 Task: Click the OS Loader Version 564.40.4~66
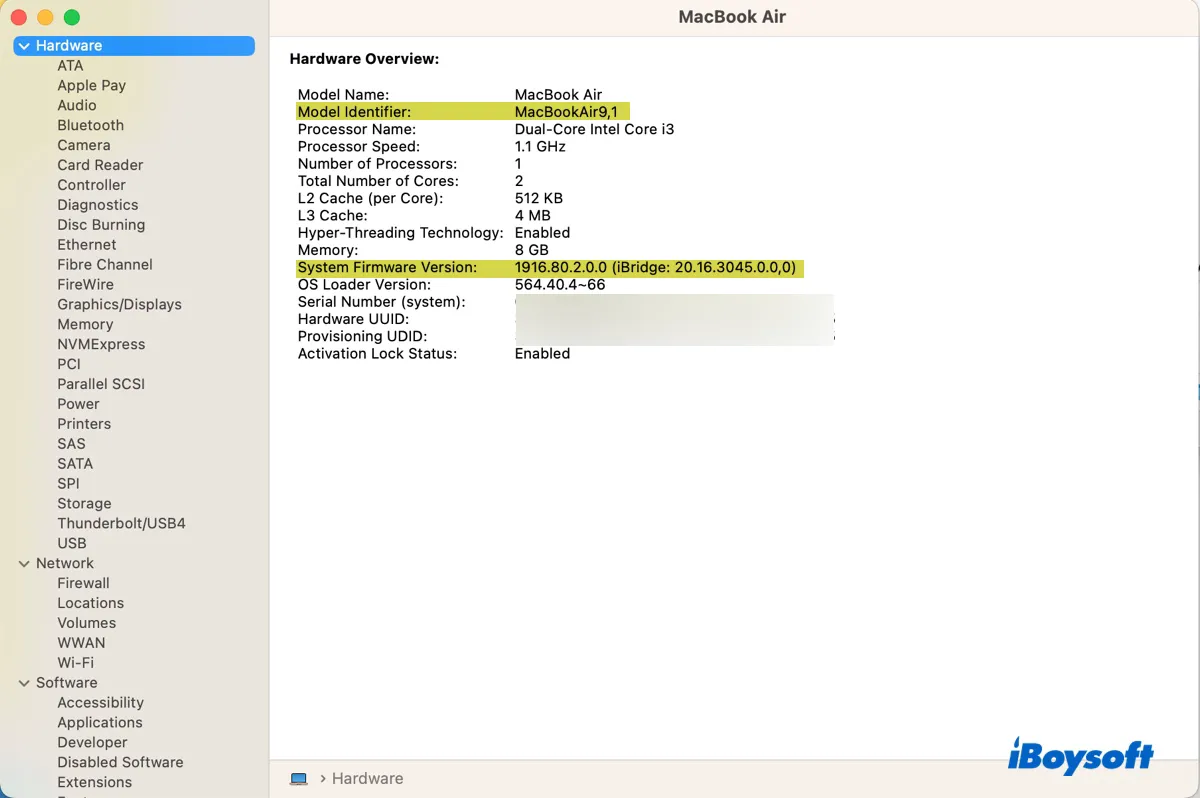560,285
